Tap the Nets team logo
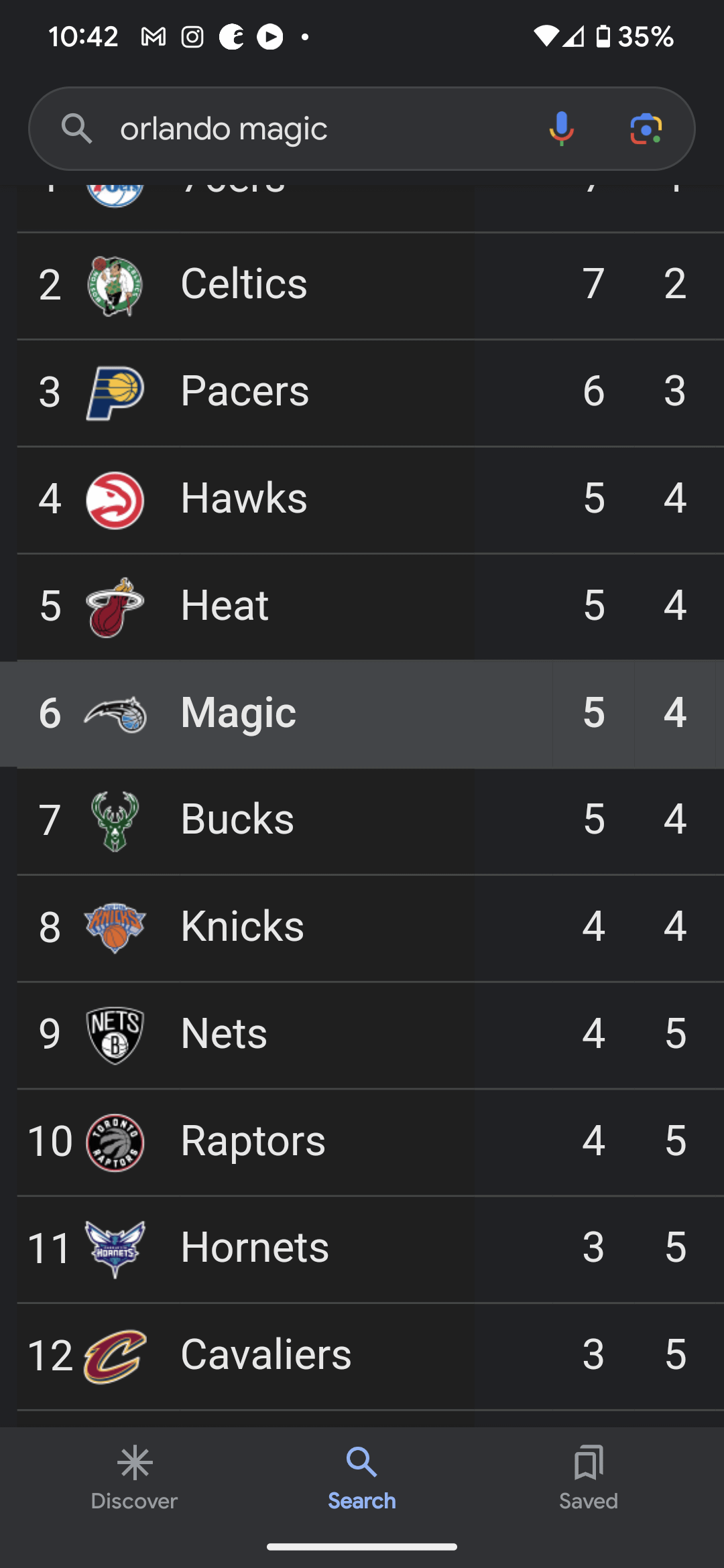 (x=115, y=1035)
